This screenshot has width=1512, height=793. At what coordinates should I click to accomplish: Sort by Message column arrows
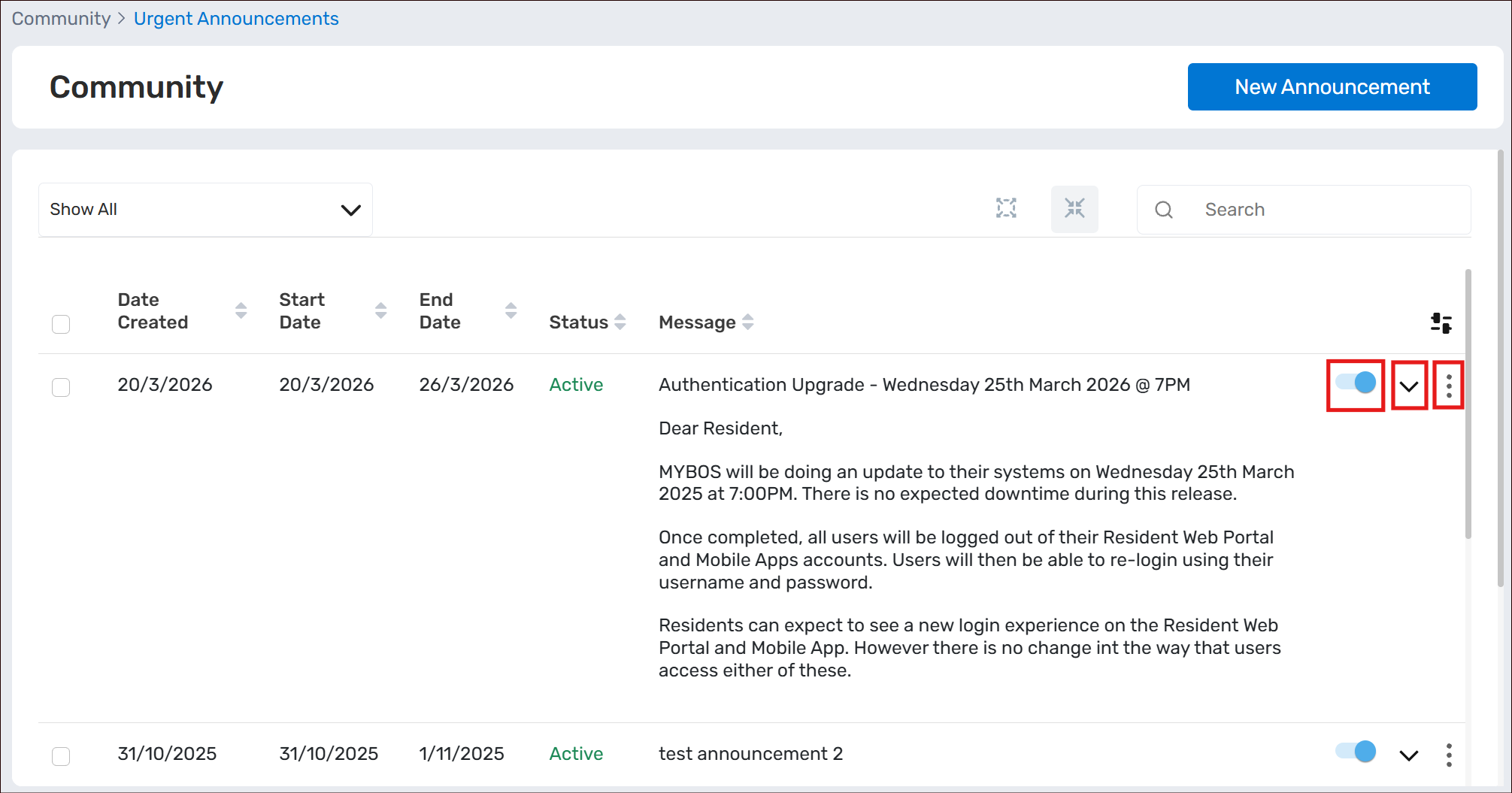coord(747,322)
